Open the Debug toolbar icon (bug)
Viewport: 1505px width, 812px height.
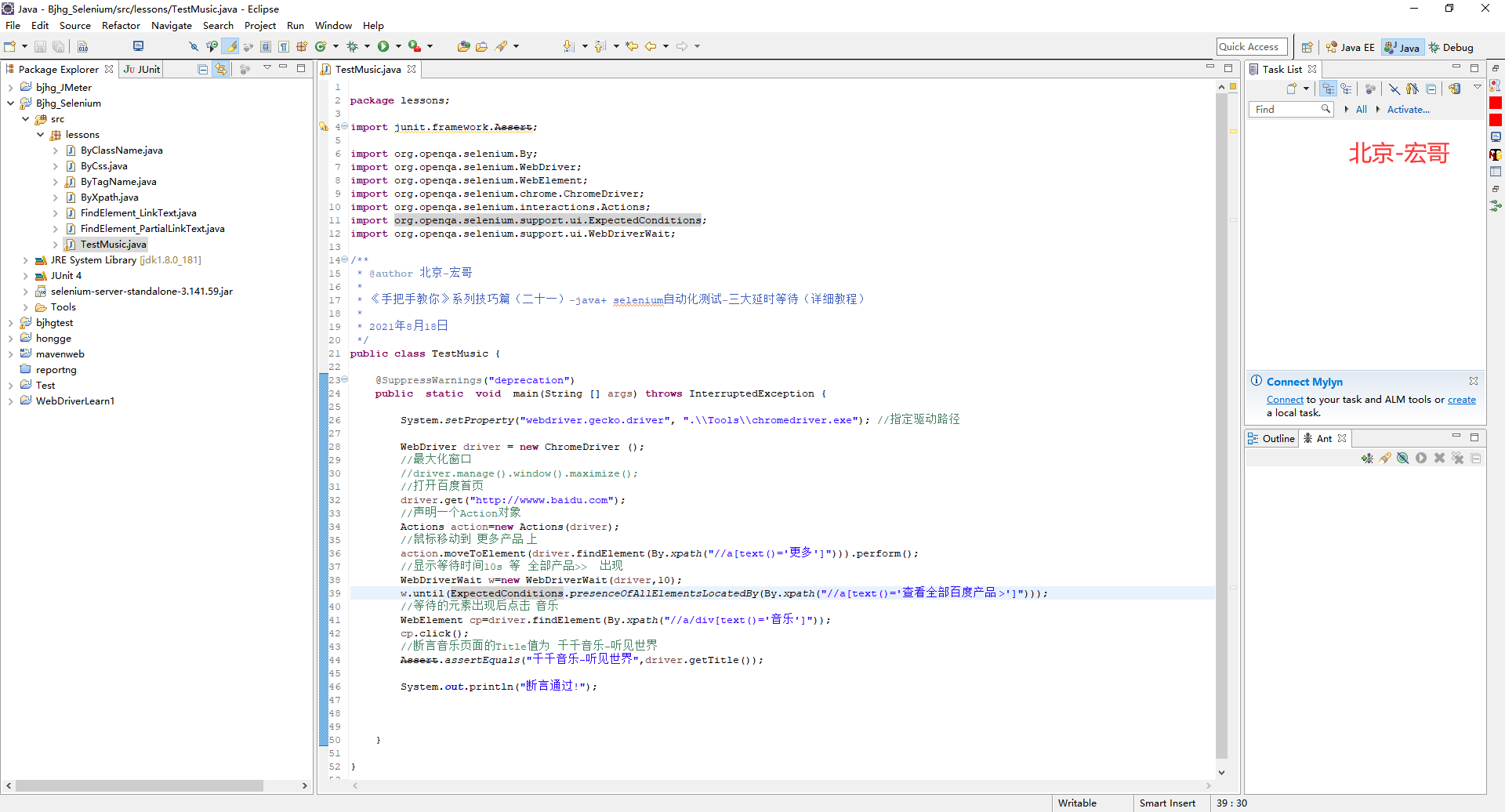353,46
